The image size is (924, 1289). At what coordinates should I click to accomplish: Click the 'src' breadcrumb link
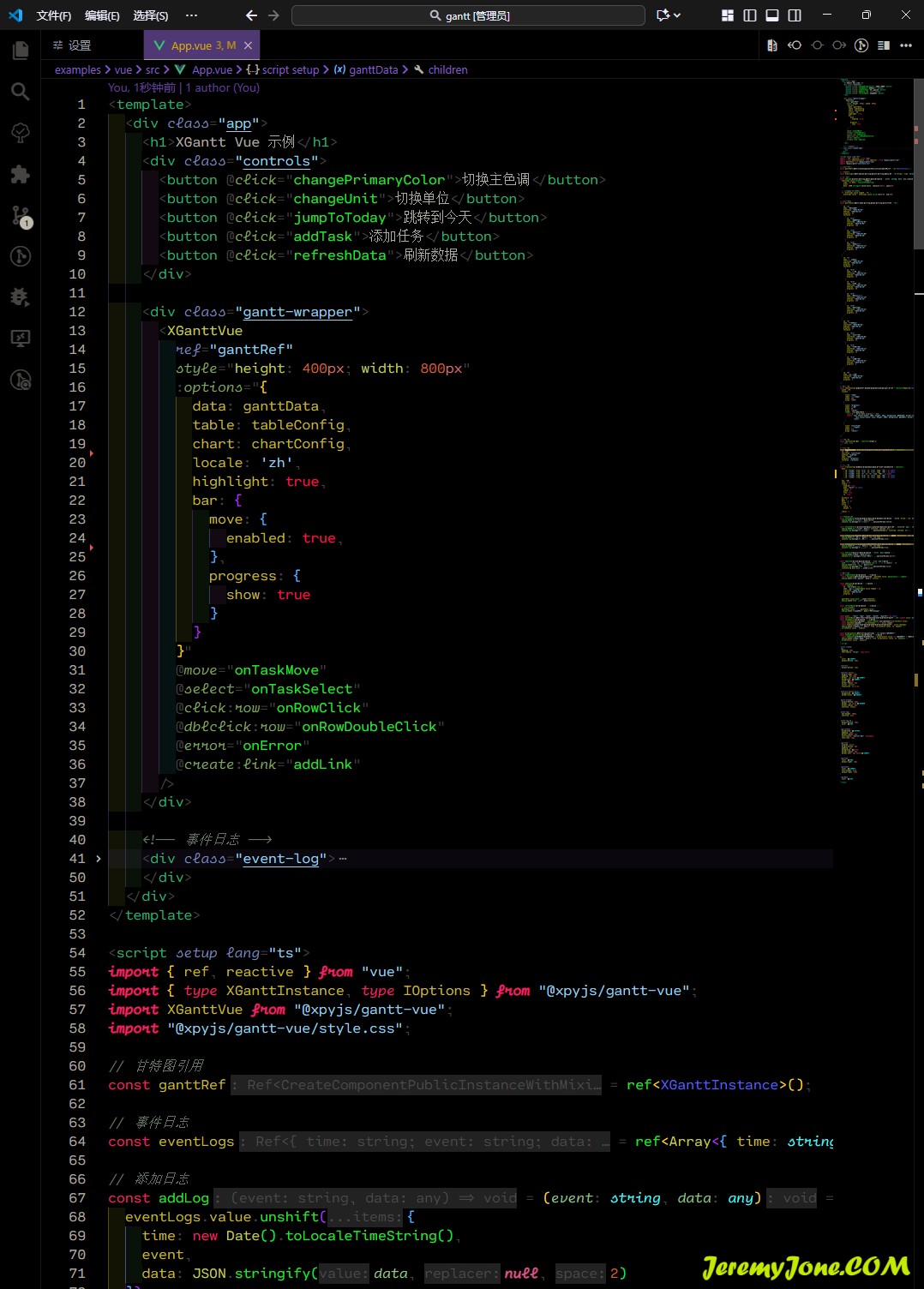(x=153, y=70)
